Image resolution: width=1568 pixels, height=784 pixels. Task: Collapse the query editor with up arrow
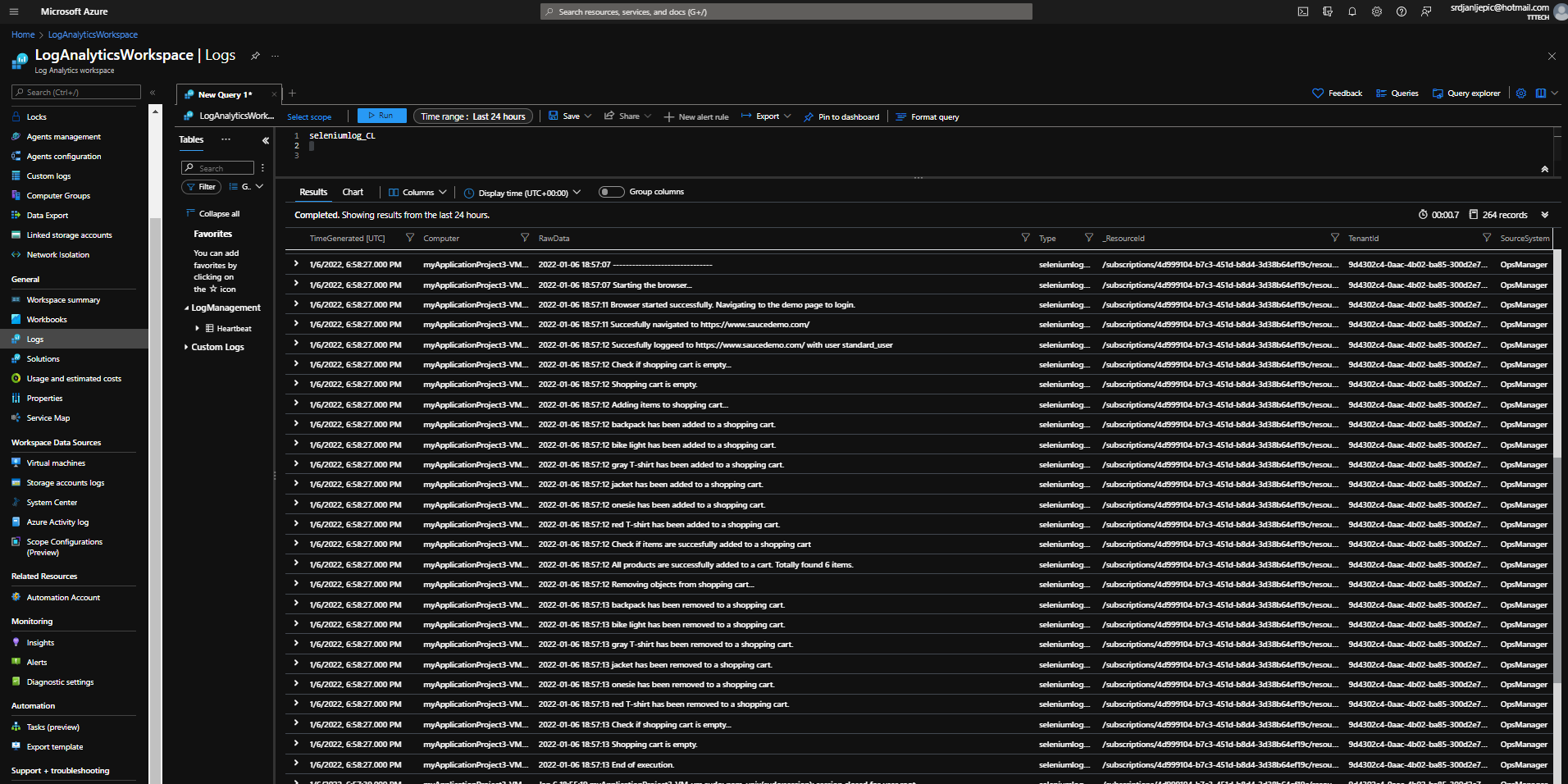click(1544, 169)
